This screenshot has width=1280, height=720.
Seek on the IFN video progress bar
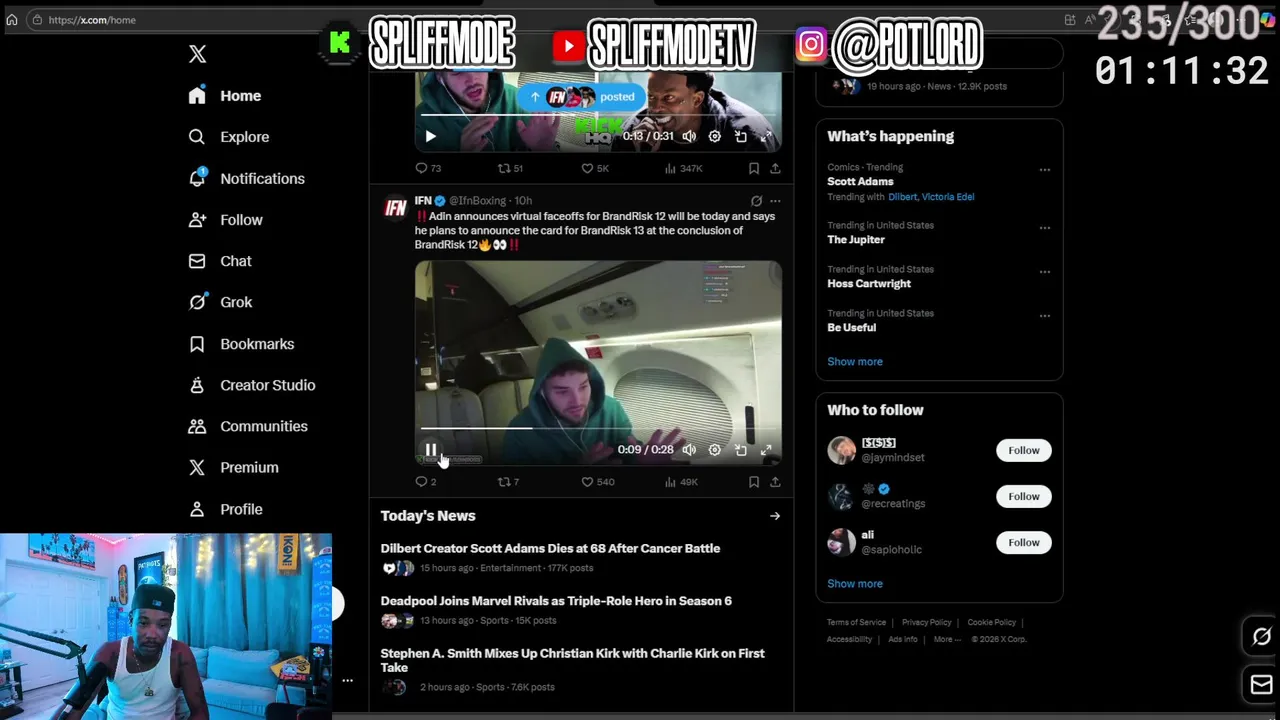click(598, 428)
